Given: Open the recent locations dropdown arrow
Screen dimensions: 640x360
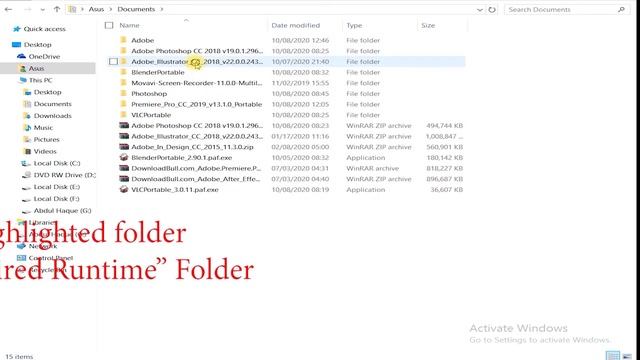Looking at the screenshot, I should pos(43,9).
